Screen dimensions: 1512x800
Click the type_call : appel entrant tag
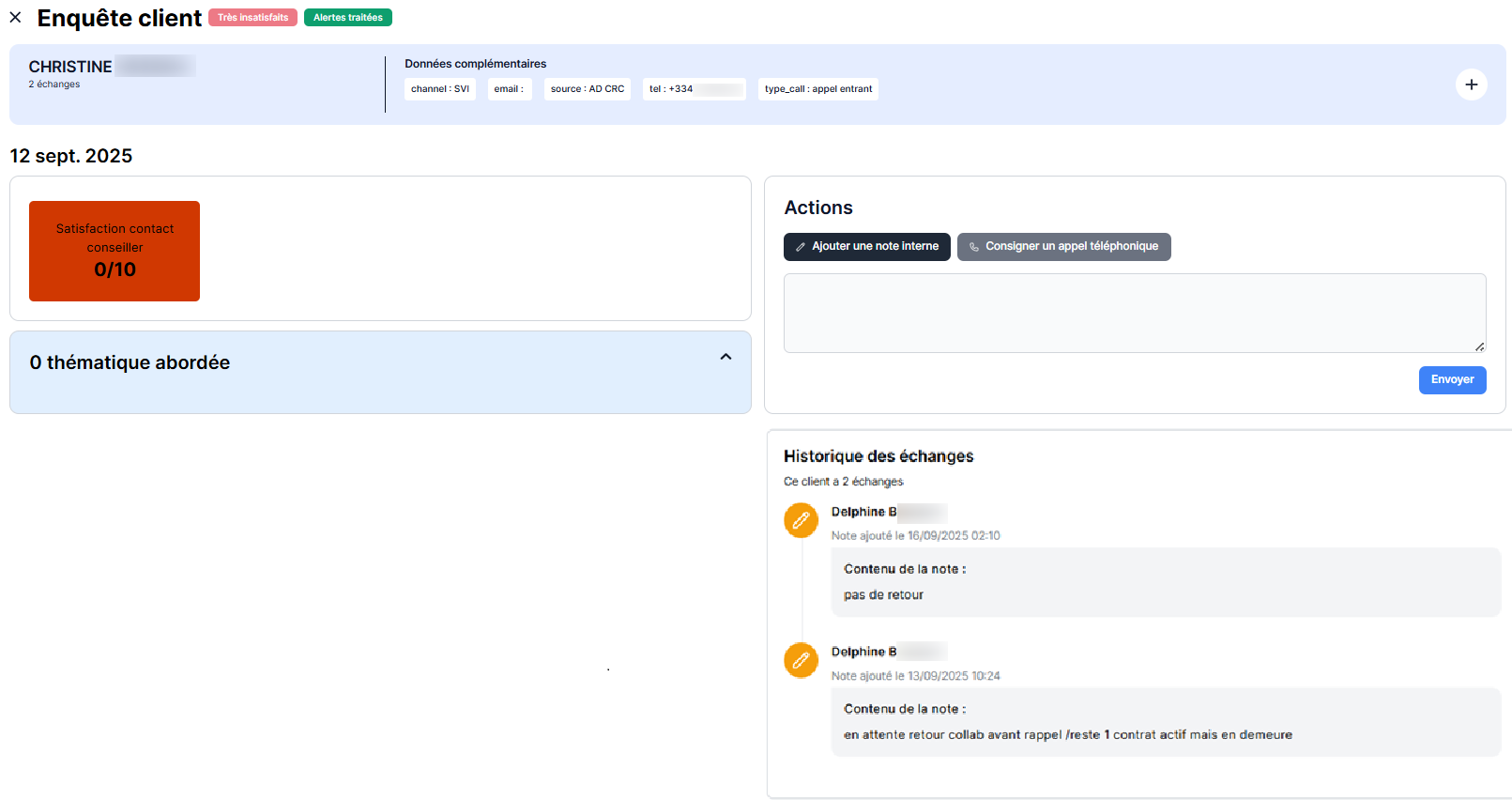coord(817,89)
